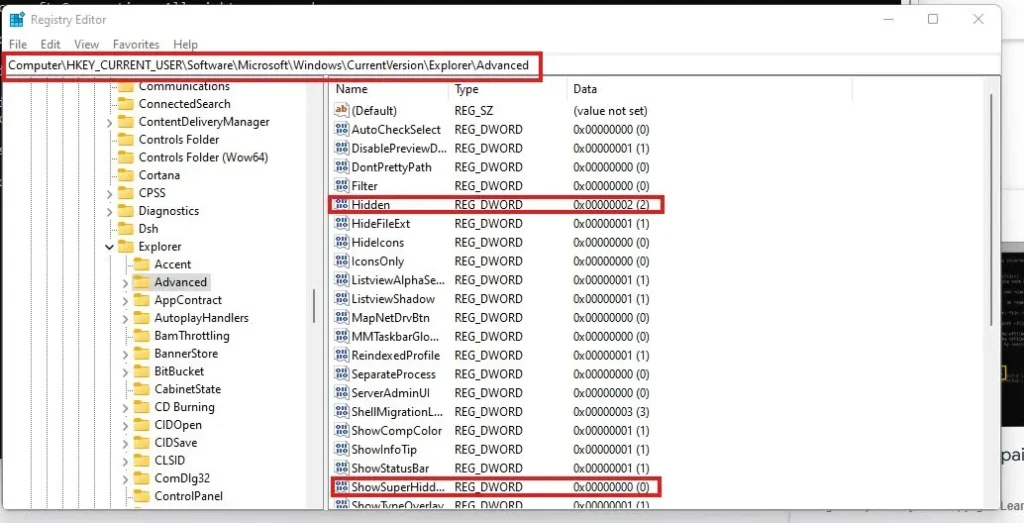Click the HideFileExt DWORD icon
Screen dimensions: 1024x523
click(342, 224)
